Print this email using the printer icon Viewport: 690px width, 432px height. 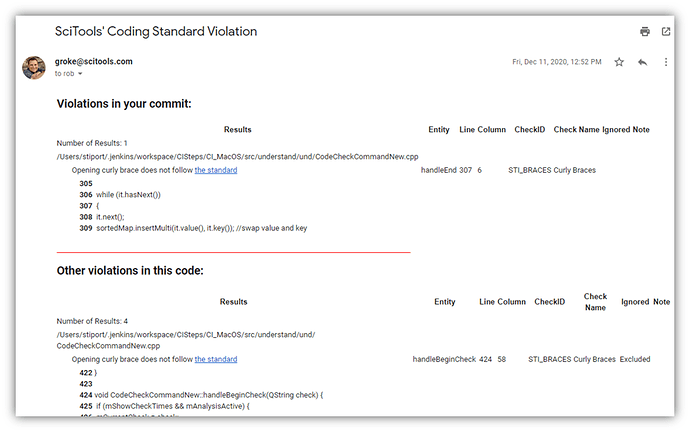pos(645,31)
